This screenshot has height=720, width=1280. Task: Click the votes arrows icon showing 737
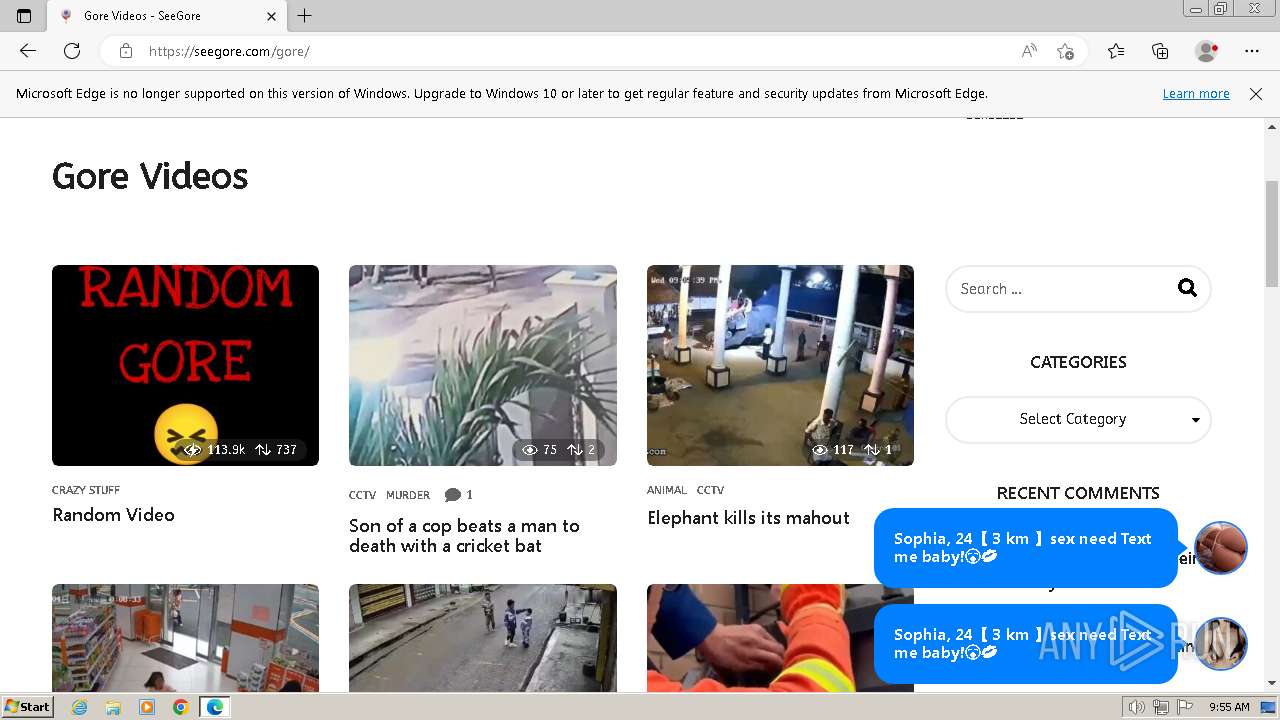coord(263,450)
